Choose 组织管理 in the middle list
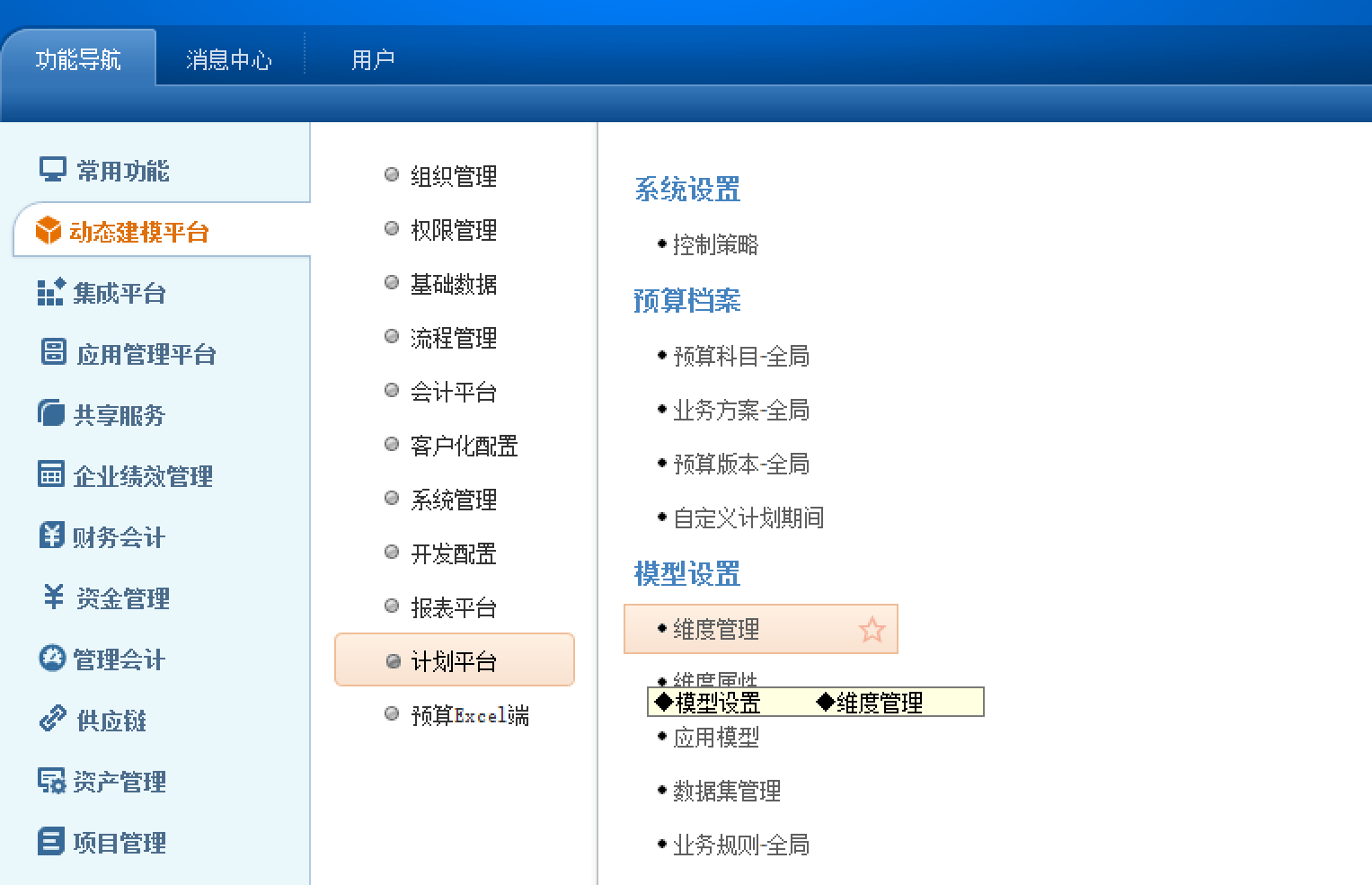Screen dimensions: 1372x885 tap(454, 176)
